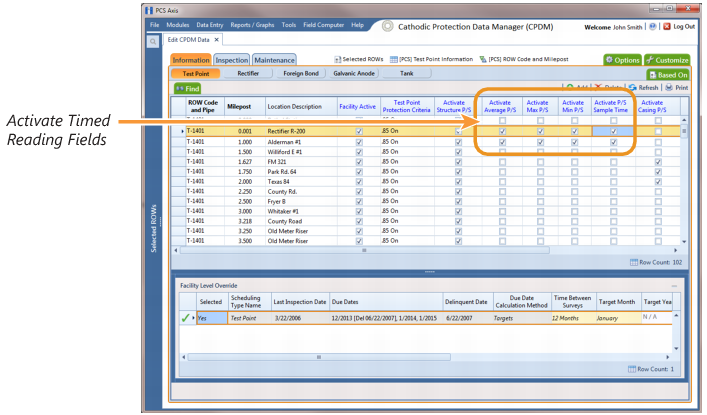
Task: Select the Galvanic Anode facility button
Action: pos(354,74)
